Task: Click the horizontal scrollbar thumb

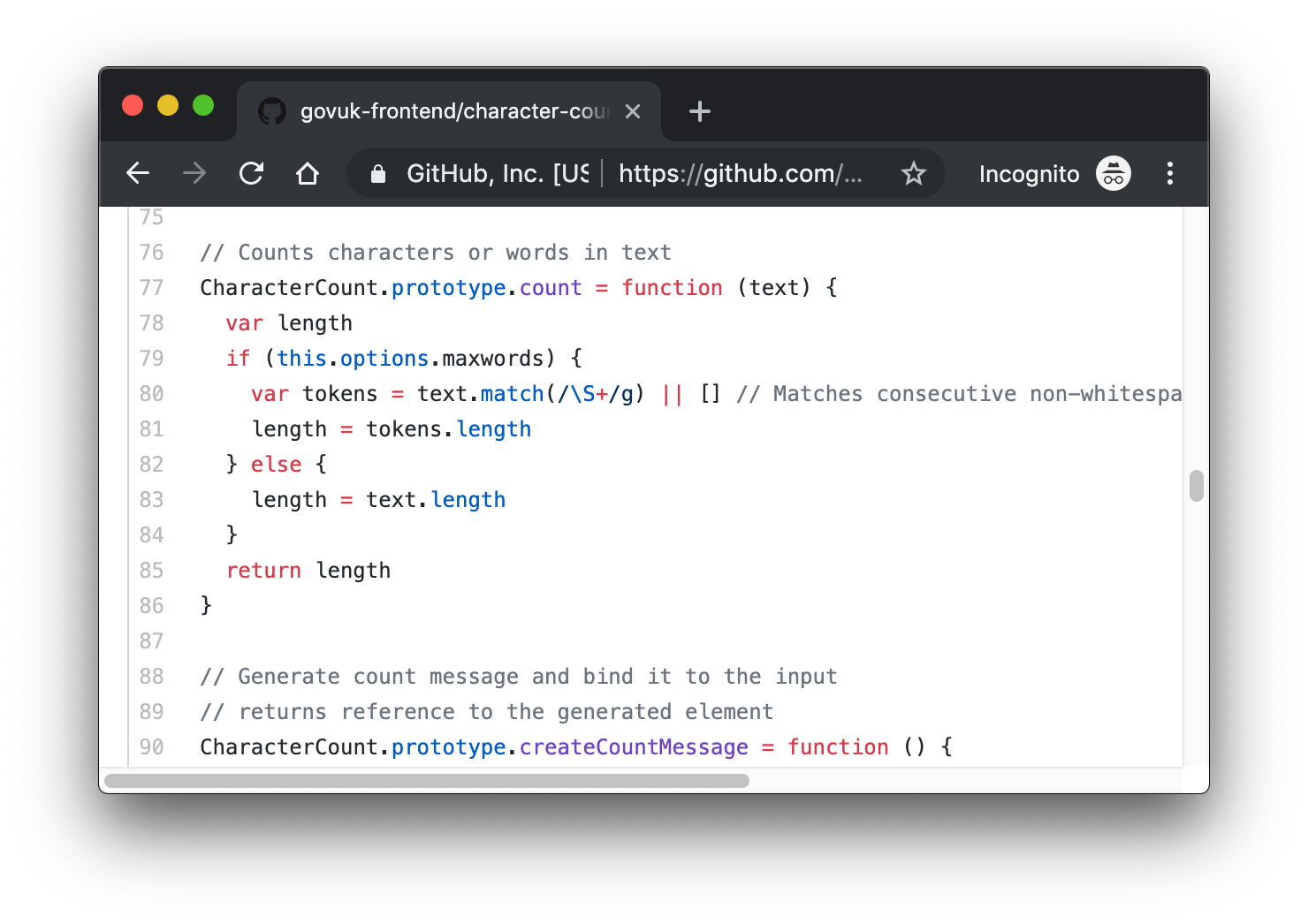Action: (427, 781)
